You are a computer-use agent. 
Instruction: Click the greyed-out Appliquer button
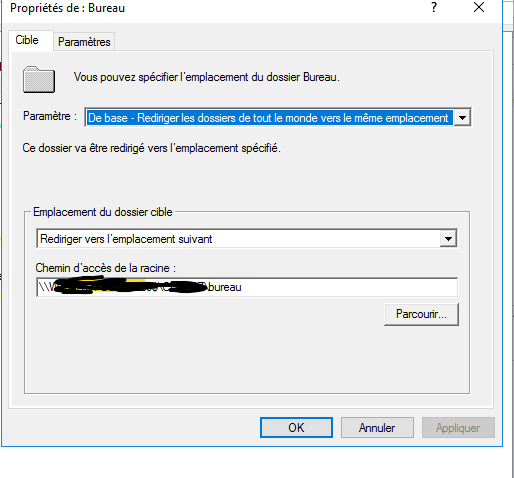click(x=458, y=428)
